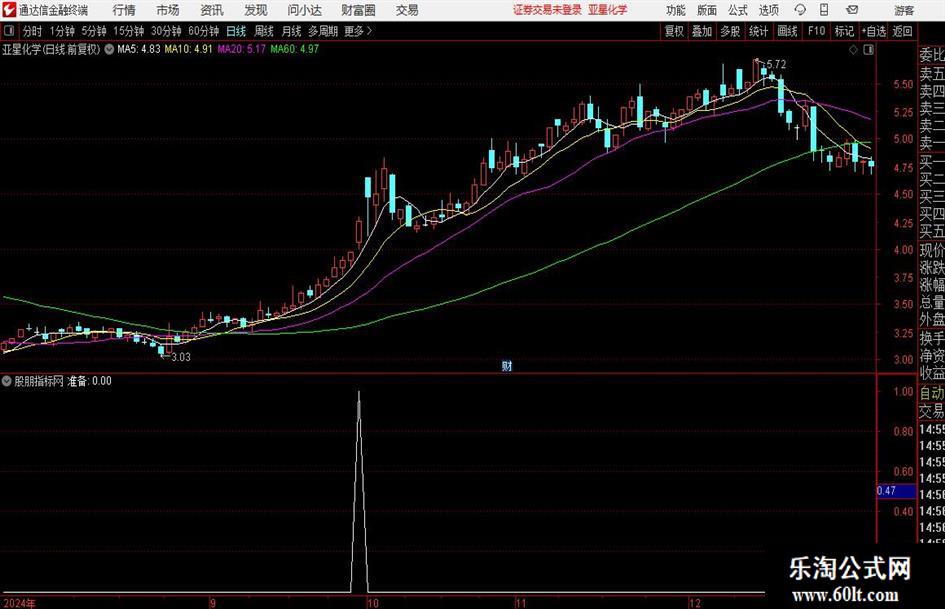This screenshot has width=945, height=609.
Task: Click the MA10: 4.91 indicator label
Action: (x=188, y=49)
